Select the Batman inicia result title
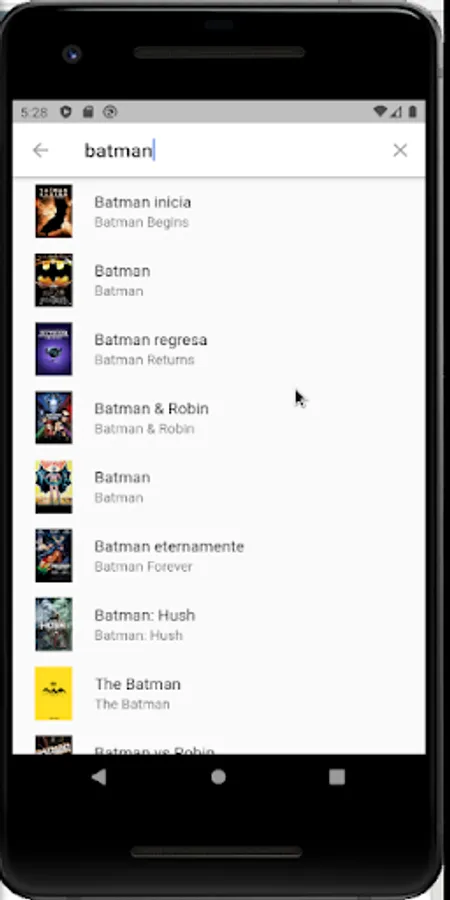Image resolution: width=450 pixels, height=900 pixels. (142, 202)
